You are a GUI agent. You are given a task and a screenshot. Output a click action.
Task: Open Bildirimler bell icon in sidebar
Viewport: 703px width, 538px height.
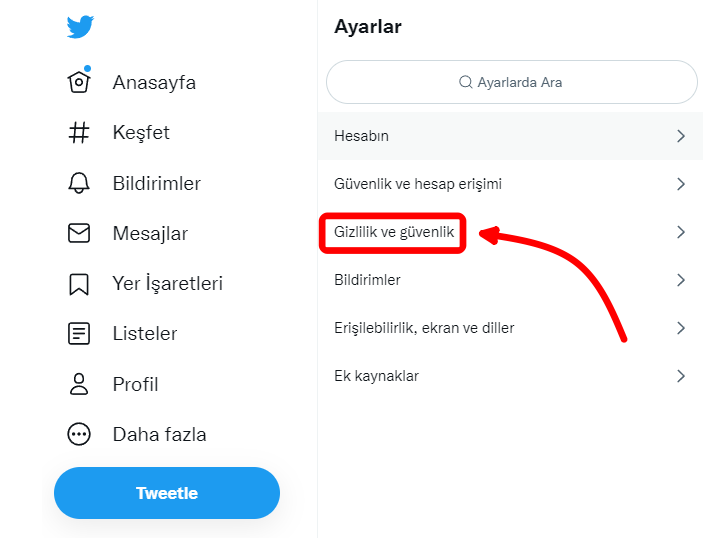click(79, 183)
